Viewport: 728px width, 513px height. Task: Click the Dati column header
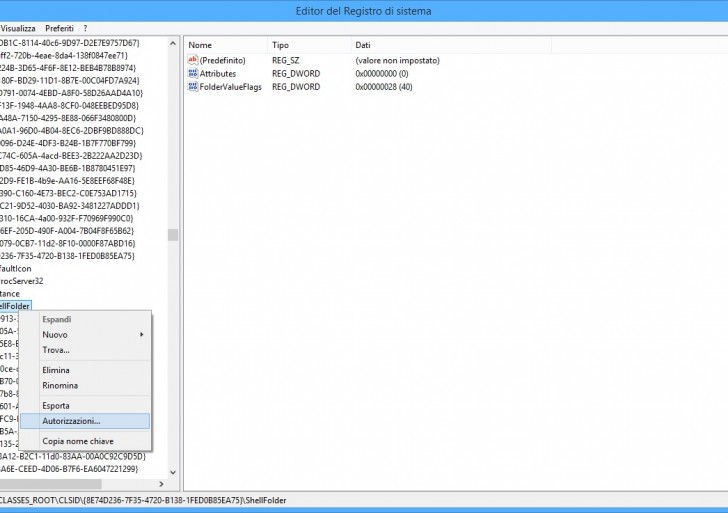(x=363, y=45)
